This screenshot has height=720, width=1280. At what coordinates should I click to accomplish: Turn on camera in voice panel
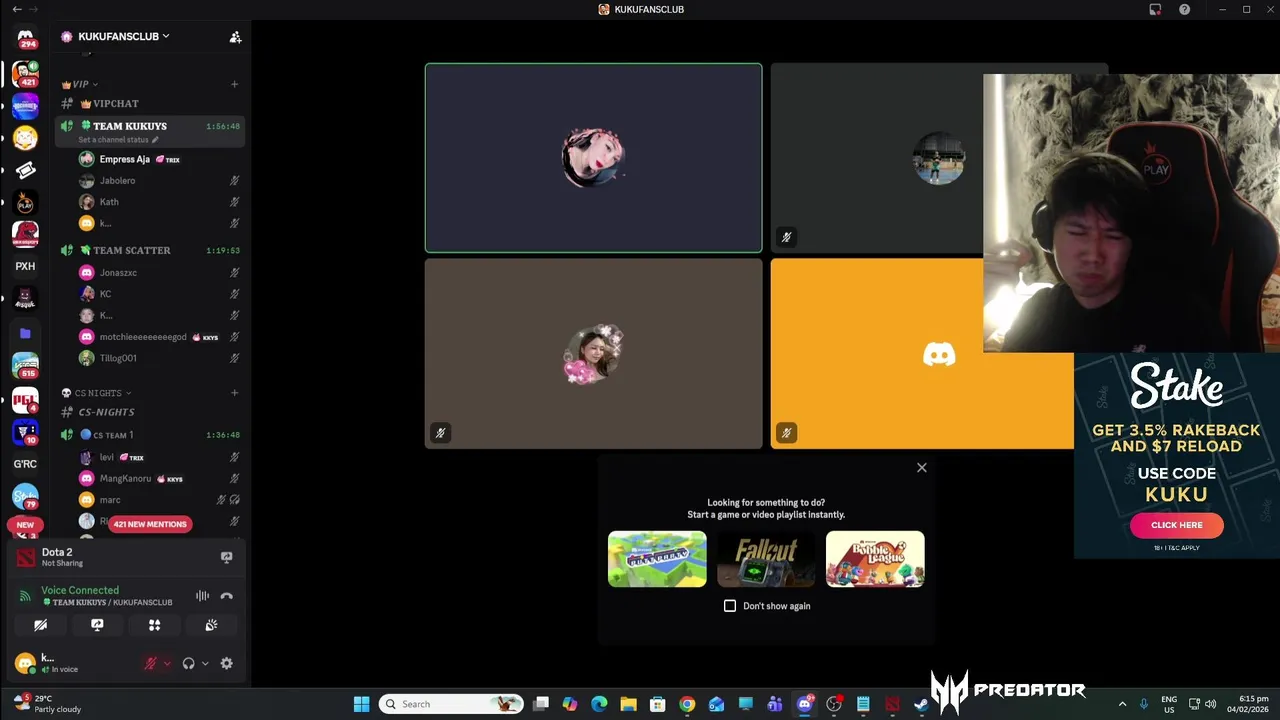point(40,625)
